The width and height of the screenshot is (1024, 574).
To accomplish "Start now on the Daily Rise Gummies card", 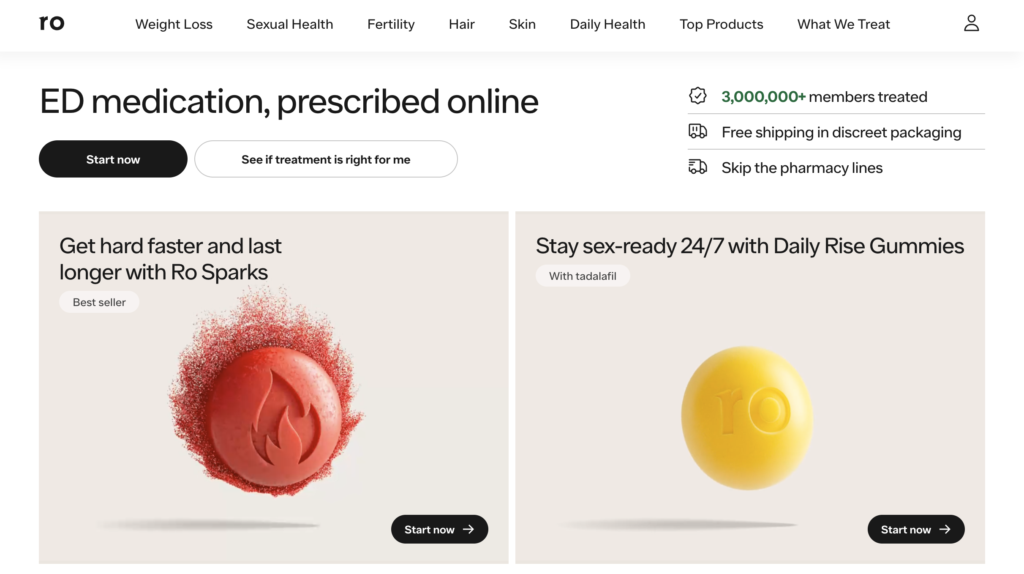I will 915,529.
